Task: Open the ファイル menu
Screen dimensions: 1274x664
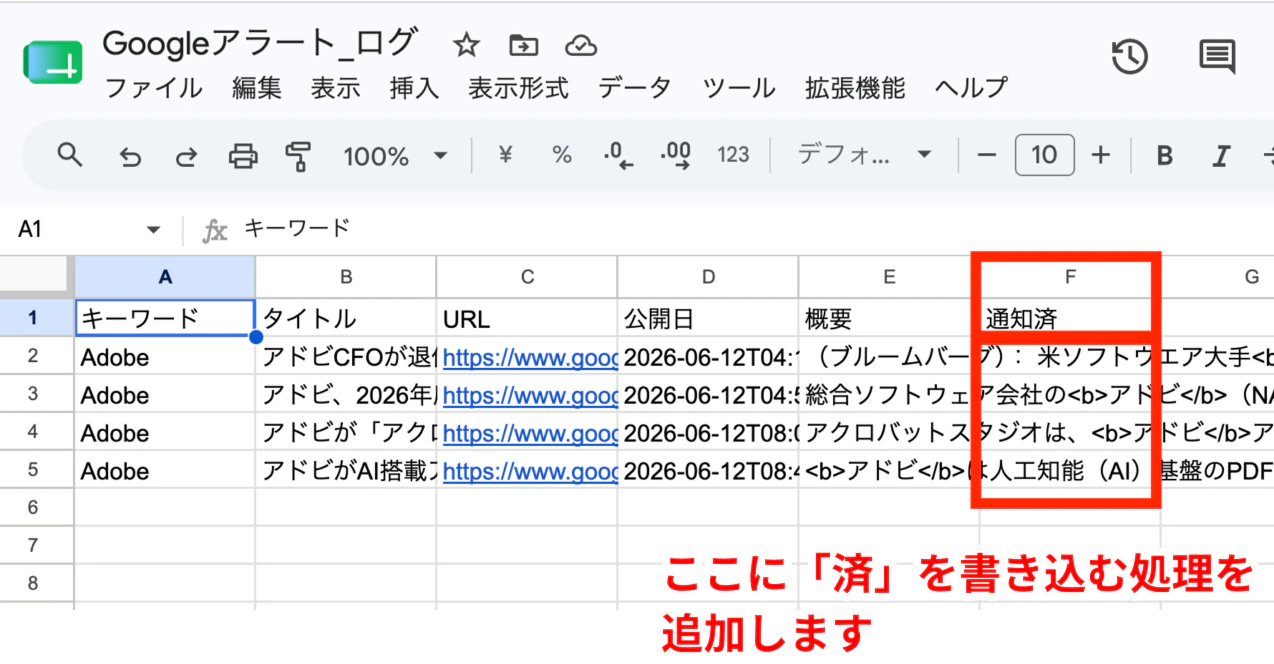Action: (x=153, y=88)
